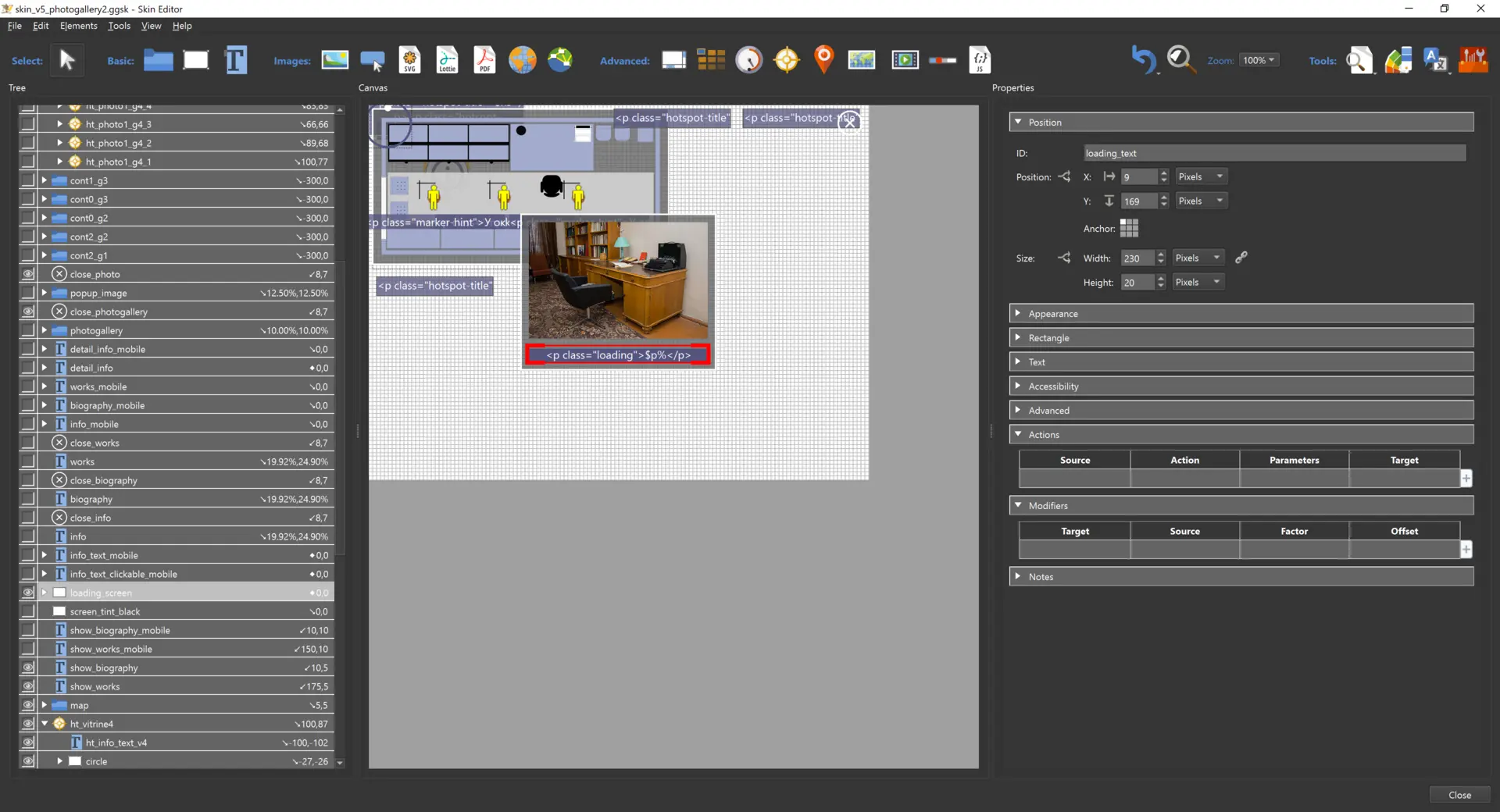The width and height of the screenshot is (1500, 812).
Task: Expand the photogallery tree item
Action: click(45, 330)
